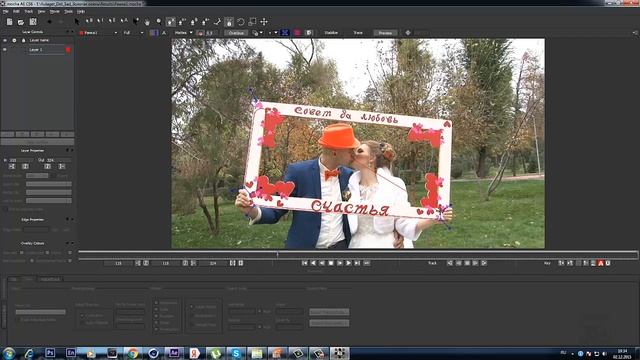Open the Full resolution dropdown
The width and height of the screenshot is (640, 360).
click(133, 33)
